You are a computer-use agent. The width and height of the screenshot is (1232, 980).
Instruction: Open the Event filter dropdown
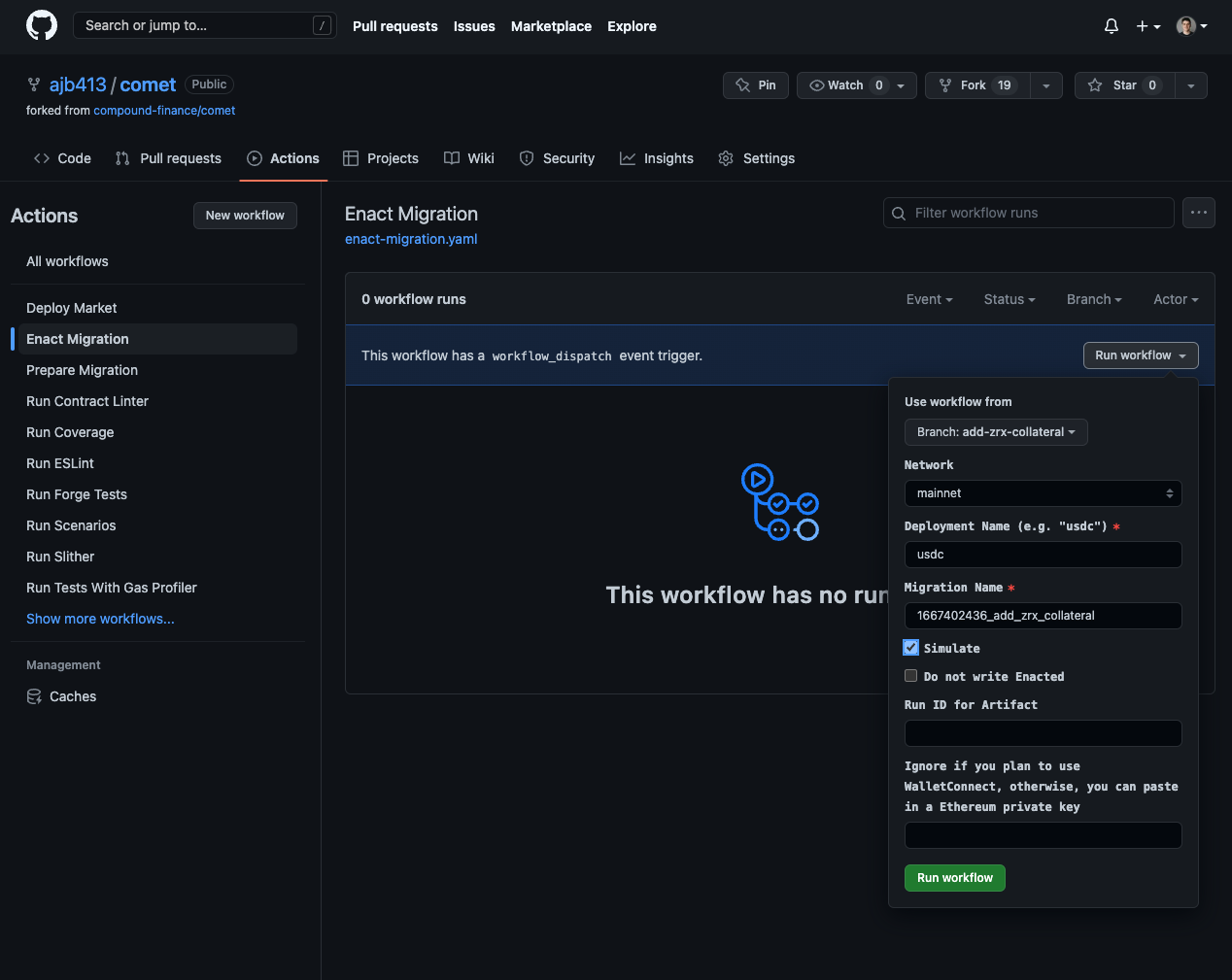pyautogui.click(x=929, y=299)
